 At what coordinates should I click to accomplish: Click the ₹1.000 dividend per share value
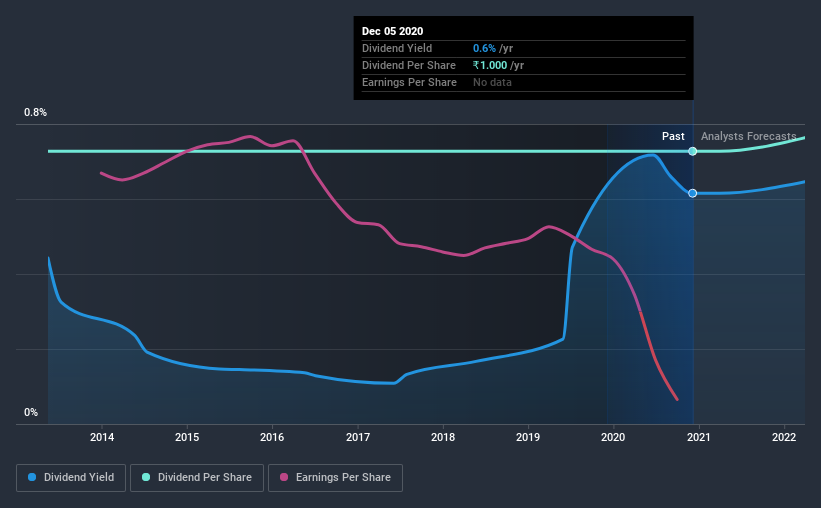click(x=490, y=65)
